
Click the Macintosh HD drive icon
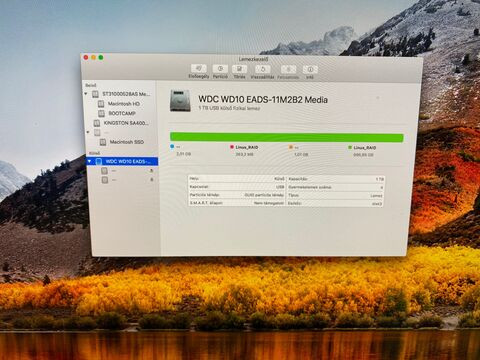pyautogui.click(x=101, y=104)
